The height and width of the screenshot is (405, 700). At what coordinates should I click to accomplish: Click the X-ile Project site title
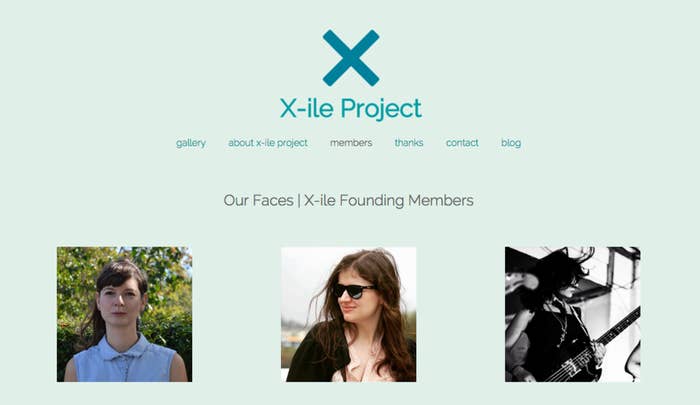click(350, 109)
